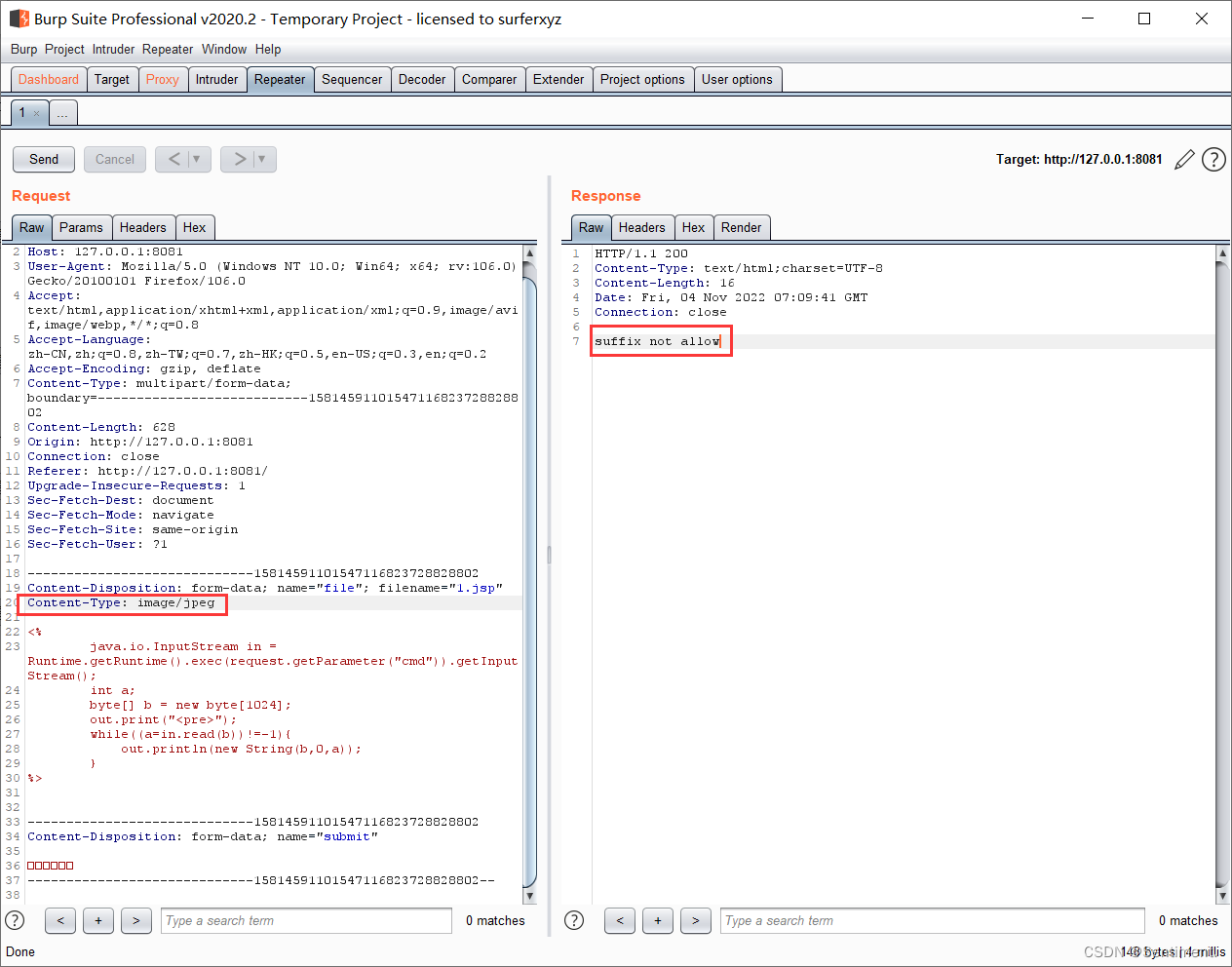This screenshot has height=967, width=1232.
Task: Open the Help menu
Action: tap(268, 49)
